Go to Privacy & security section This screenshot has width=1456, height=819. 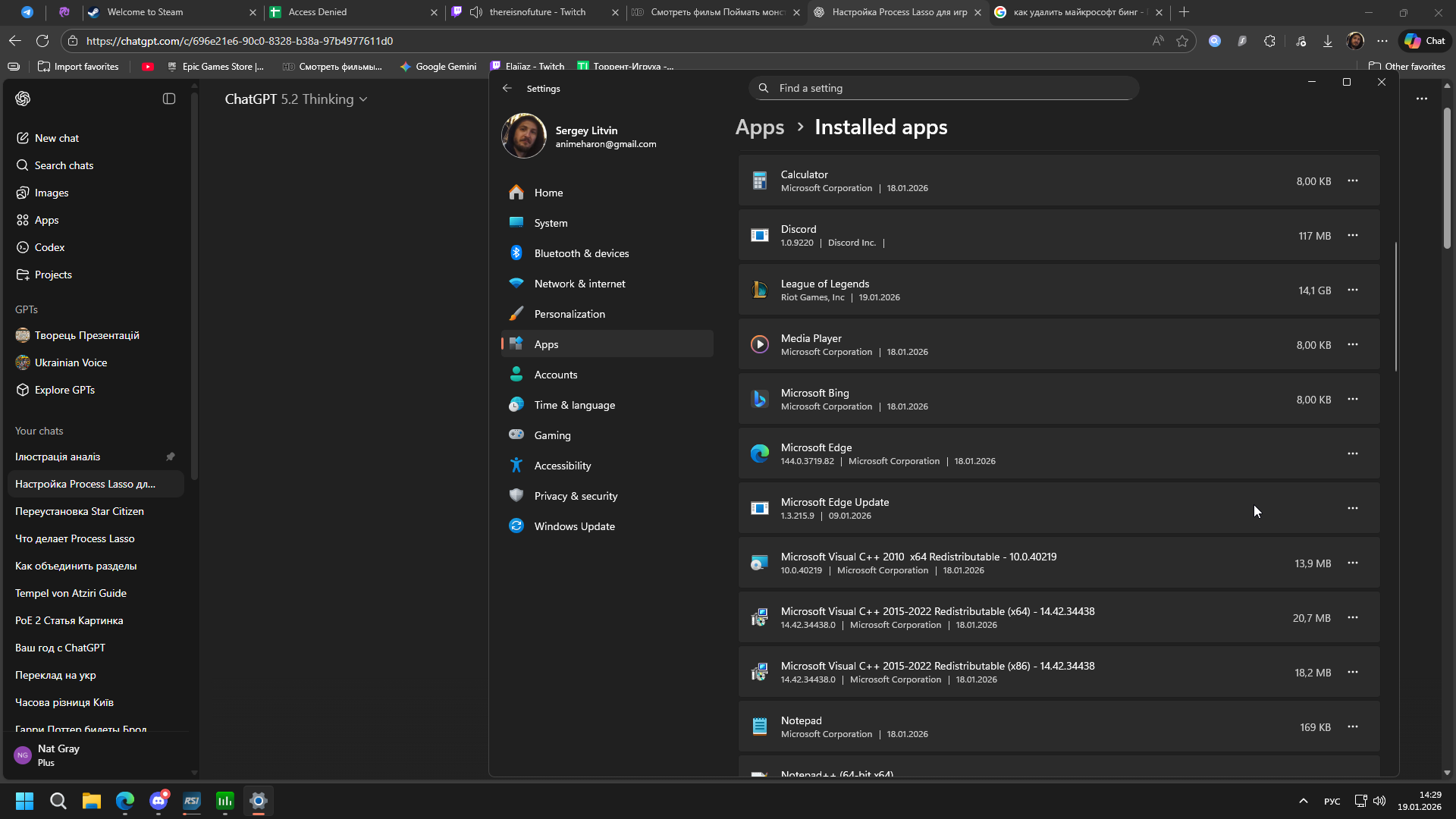[x=576, y=496]
